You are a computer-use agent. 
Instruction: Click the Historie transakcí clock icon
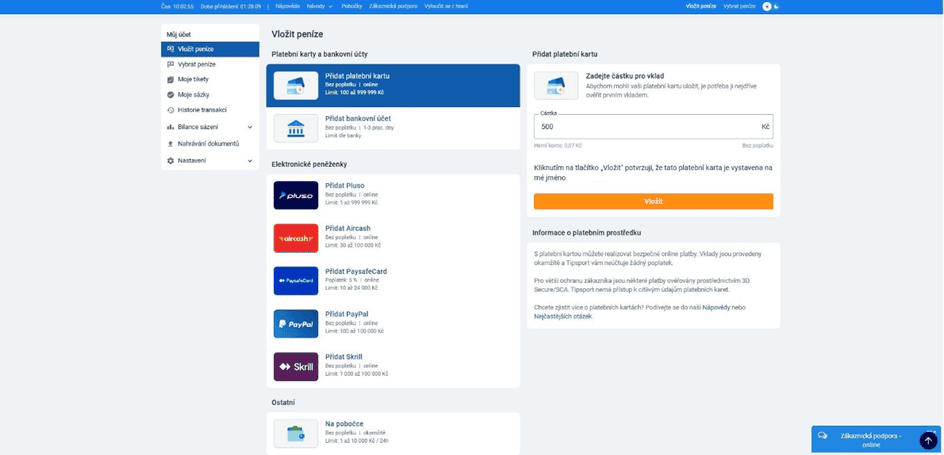pyautogui.click(x=170, y=110)
